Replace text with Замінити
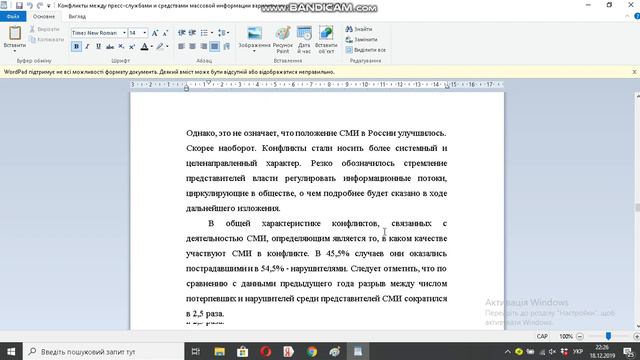 (361, 40)
